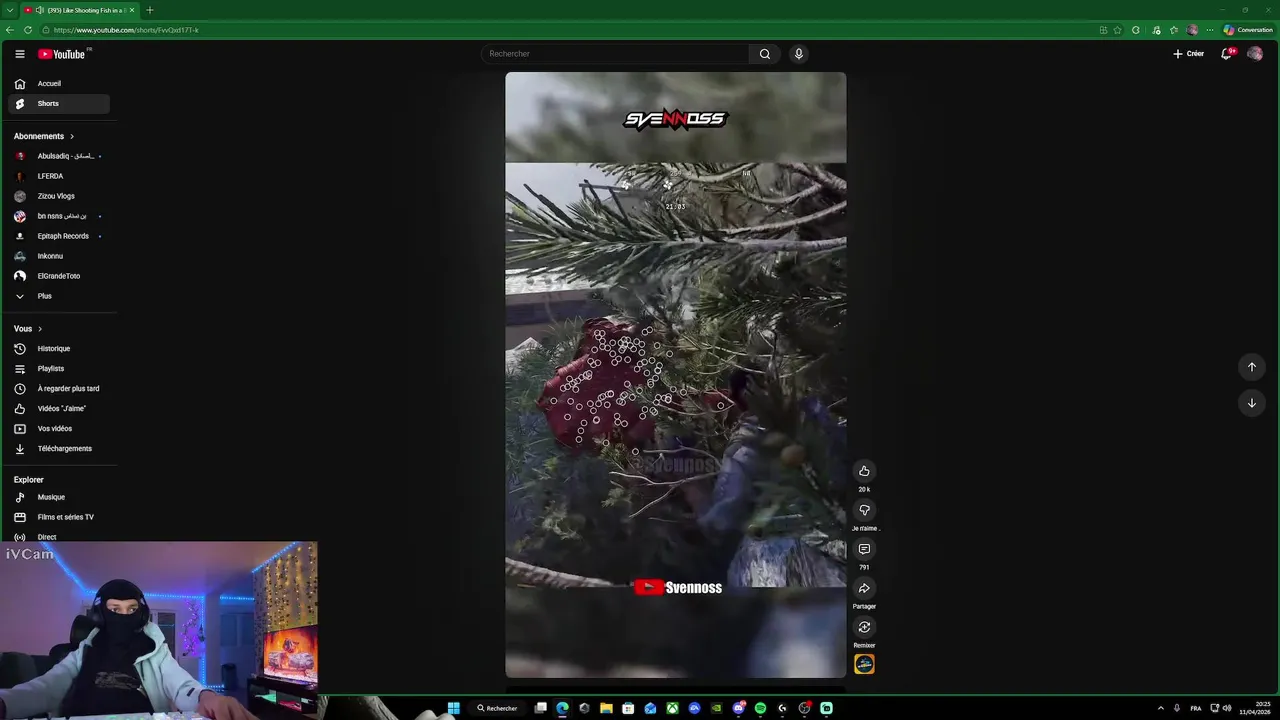Open the Créer upload menu

pyautogui.click(x=1188, y=54)
